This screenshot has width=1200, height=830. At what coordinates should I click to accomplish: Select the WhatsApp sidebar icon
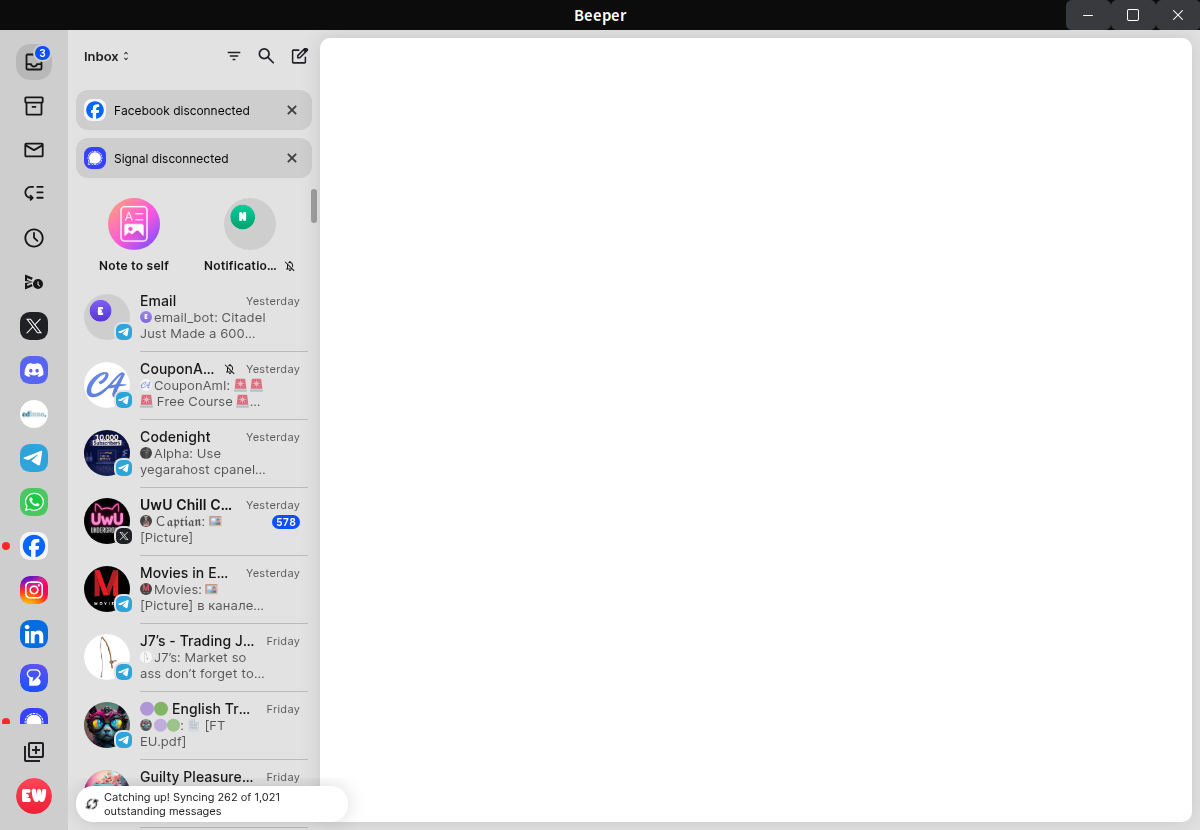point(34,502)
